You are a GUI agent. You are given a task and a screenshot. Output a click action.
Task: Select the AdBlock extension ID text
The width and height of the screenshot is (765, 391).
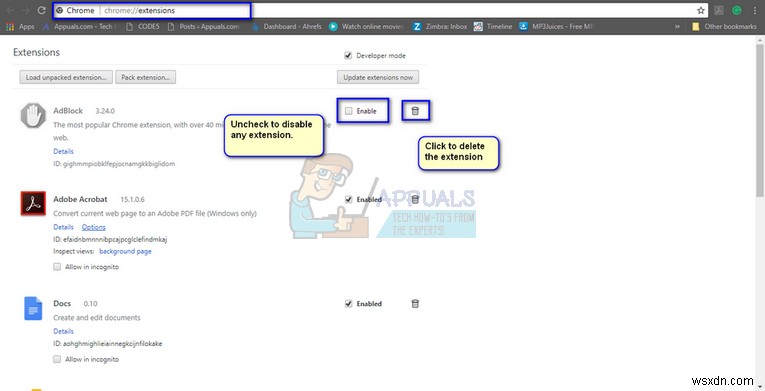(114, 164)
